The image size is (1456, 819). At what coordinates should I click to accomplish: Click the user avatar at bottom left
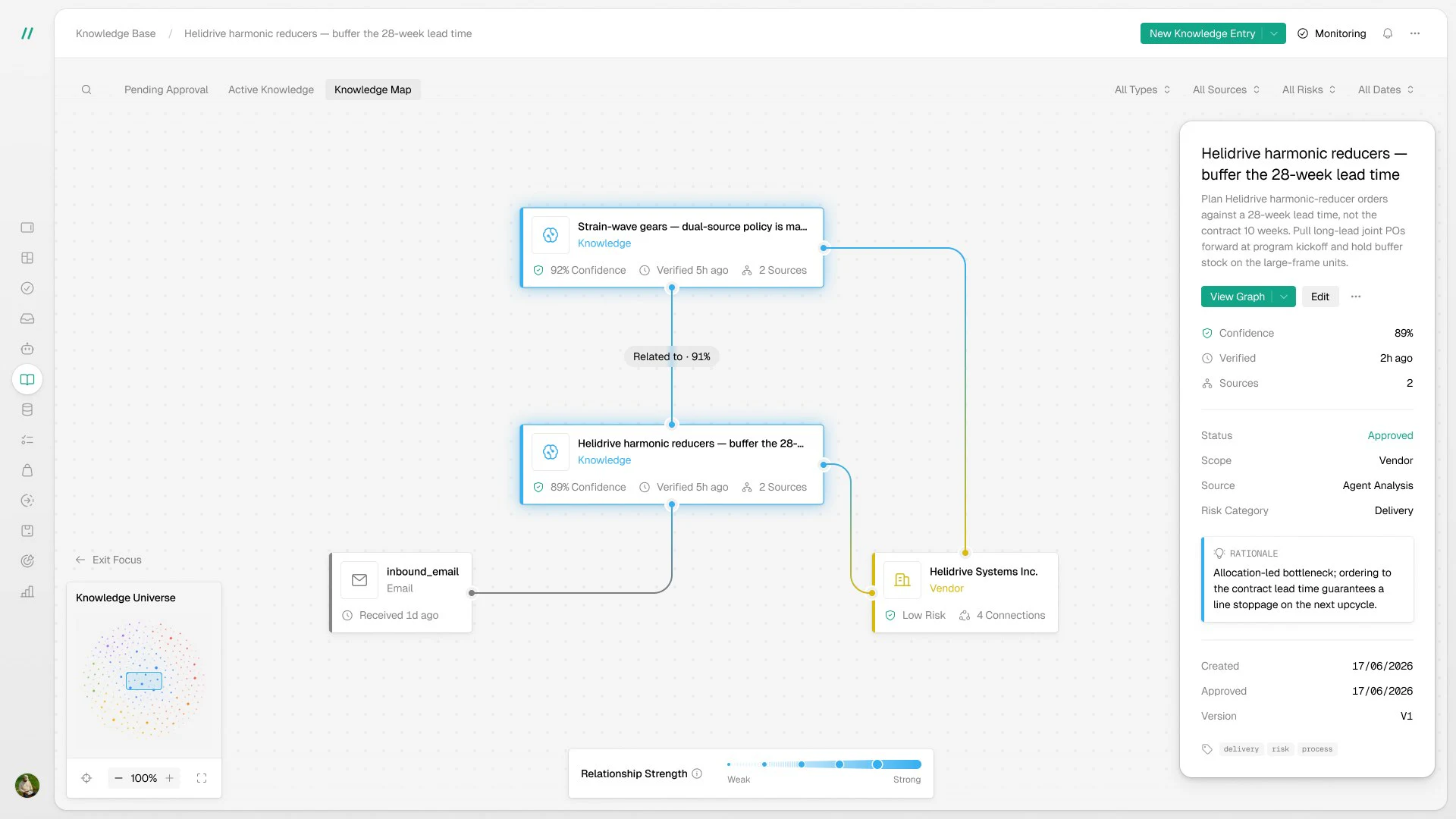point(27,785)
